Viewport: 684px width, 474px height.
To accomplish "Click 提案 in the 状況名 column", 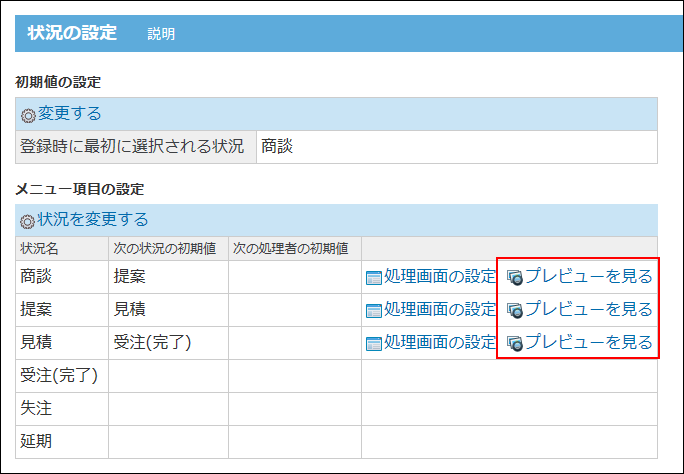I will pos(36,310).
